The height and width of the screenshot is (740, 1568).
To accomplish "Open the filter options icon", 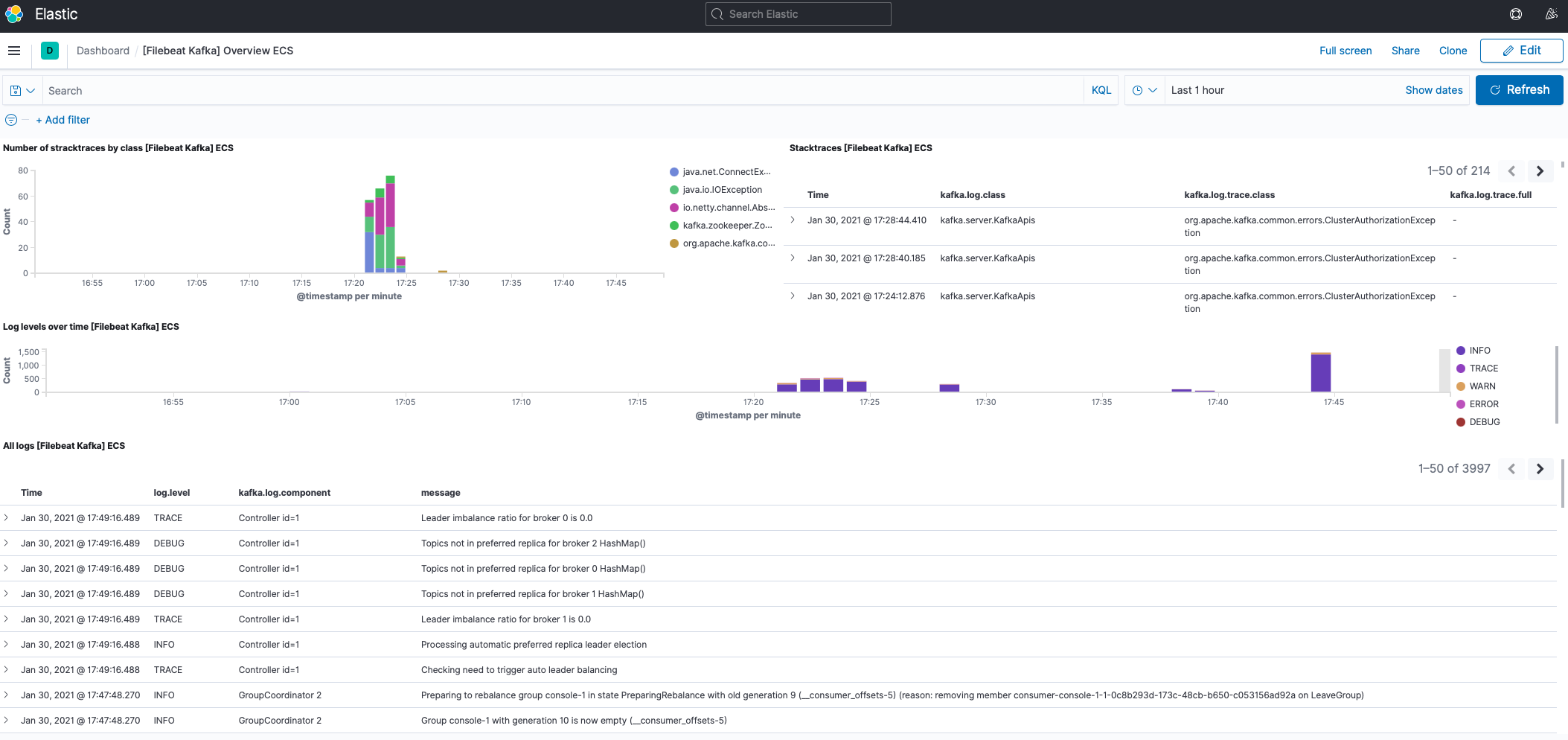I will click(11, 120).
